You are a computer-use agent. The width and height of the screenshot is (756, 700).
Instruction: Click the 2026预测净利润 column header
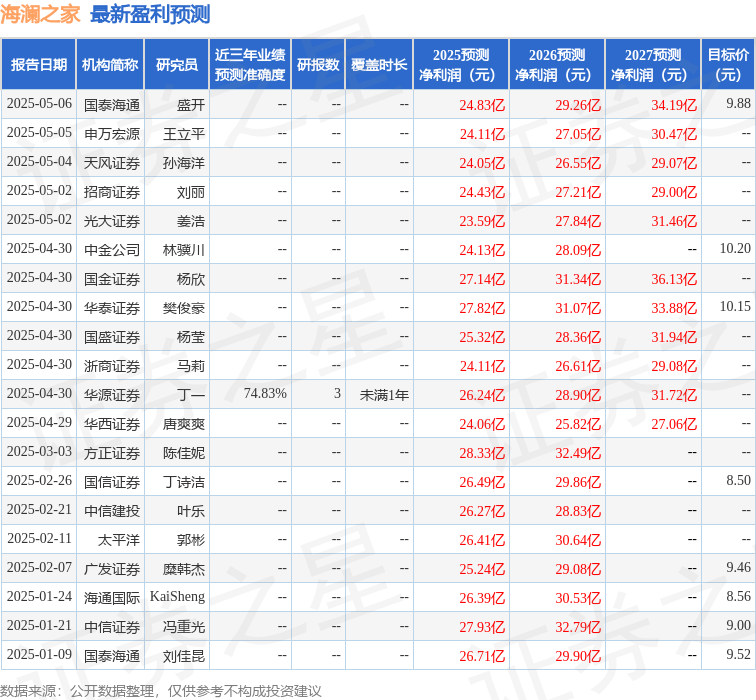(x=557, y=65)
